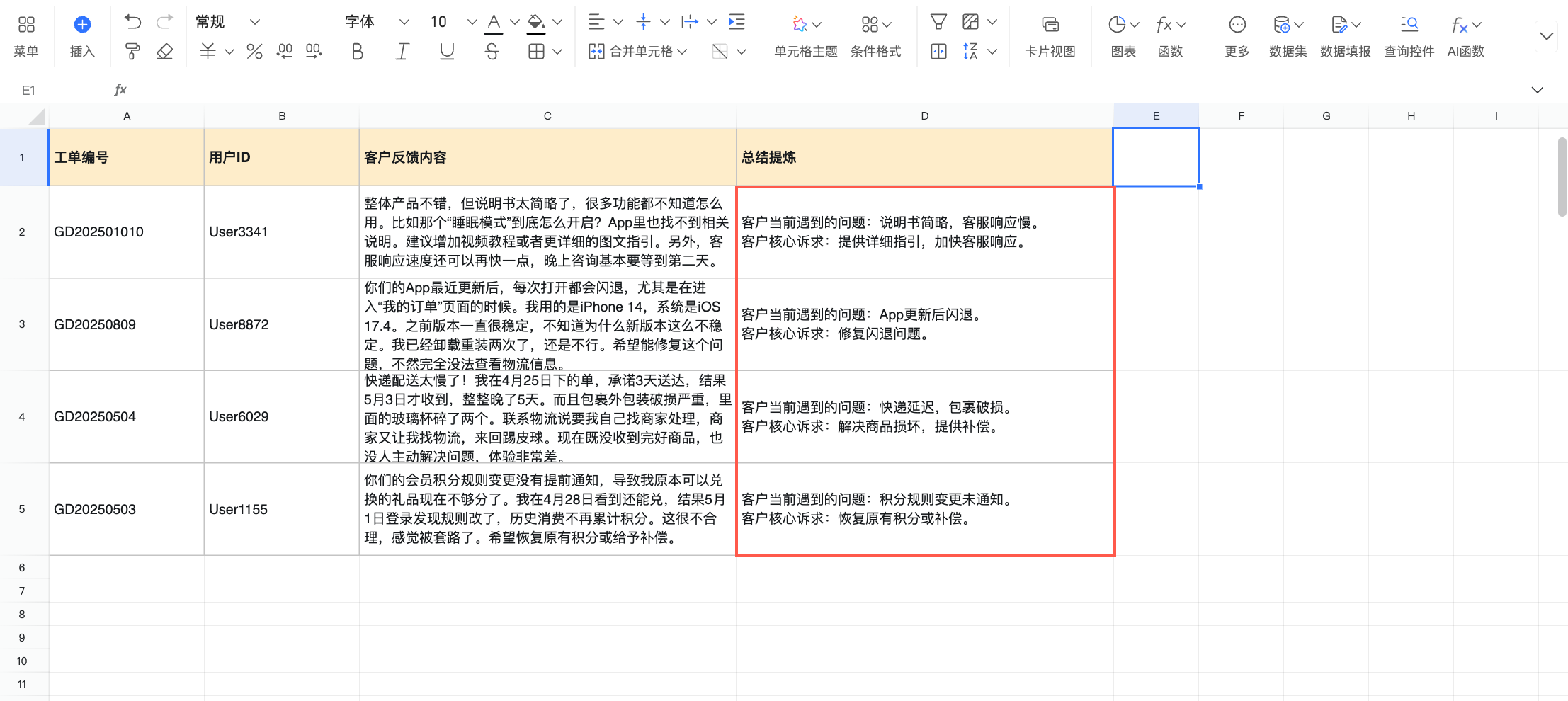Redo the last undone action
The height and width of the screenshot is (701, 1568).
pyautogui.click(x=164, y=22)
